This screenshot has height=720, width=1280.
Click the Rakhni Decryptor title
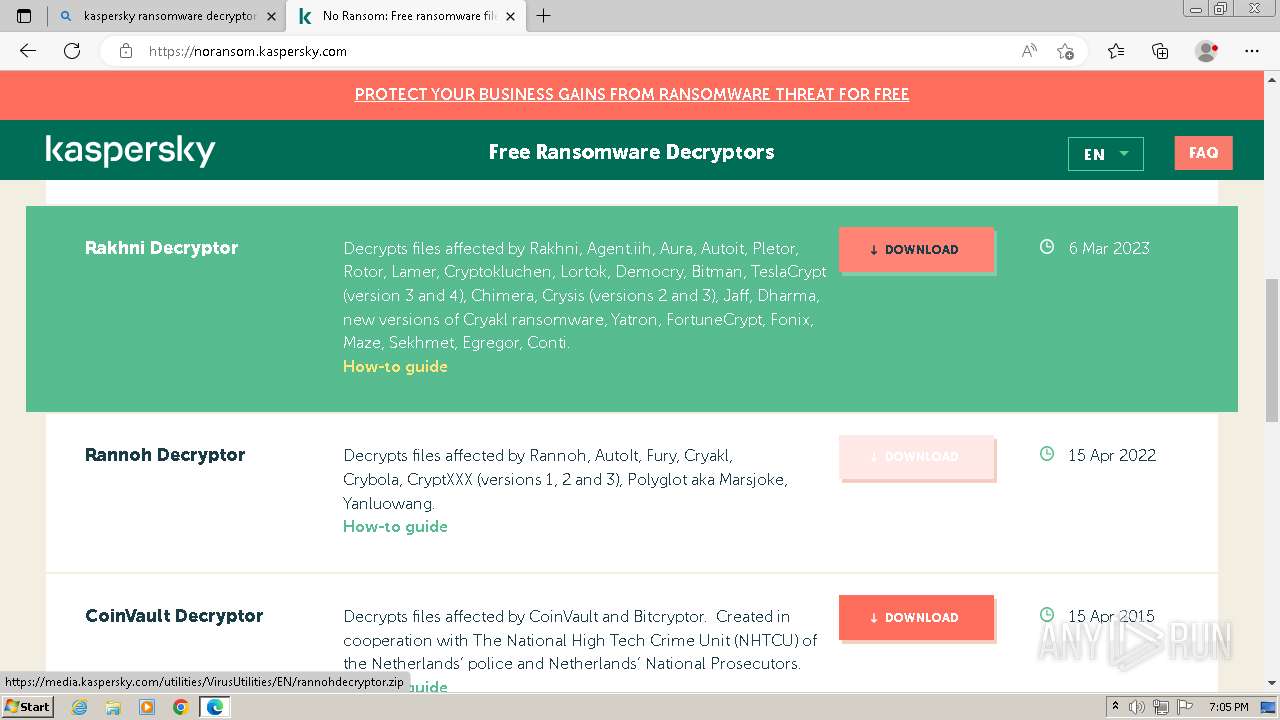161,248
